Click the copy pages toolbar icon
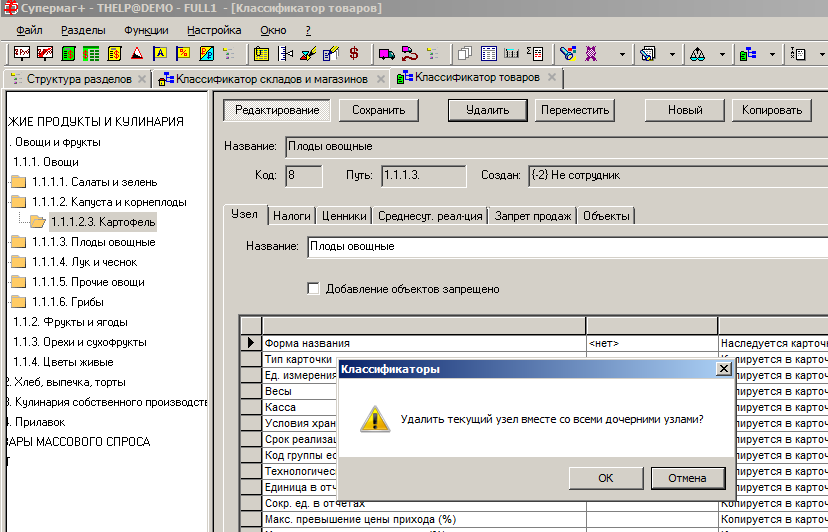Screen dimensions: 828x532 tap(465, 53)
